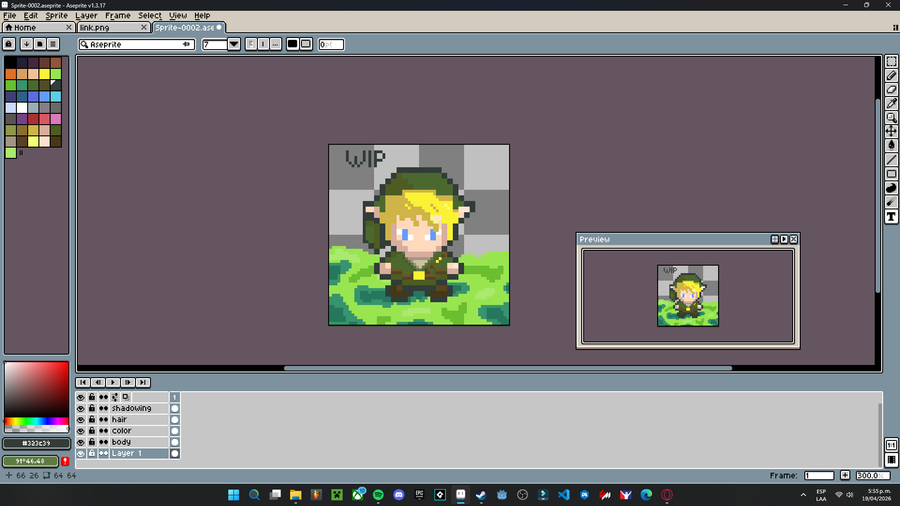Pick the orange swatch in the palette

[11, 73]
